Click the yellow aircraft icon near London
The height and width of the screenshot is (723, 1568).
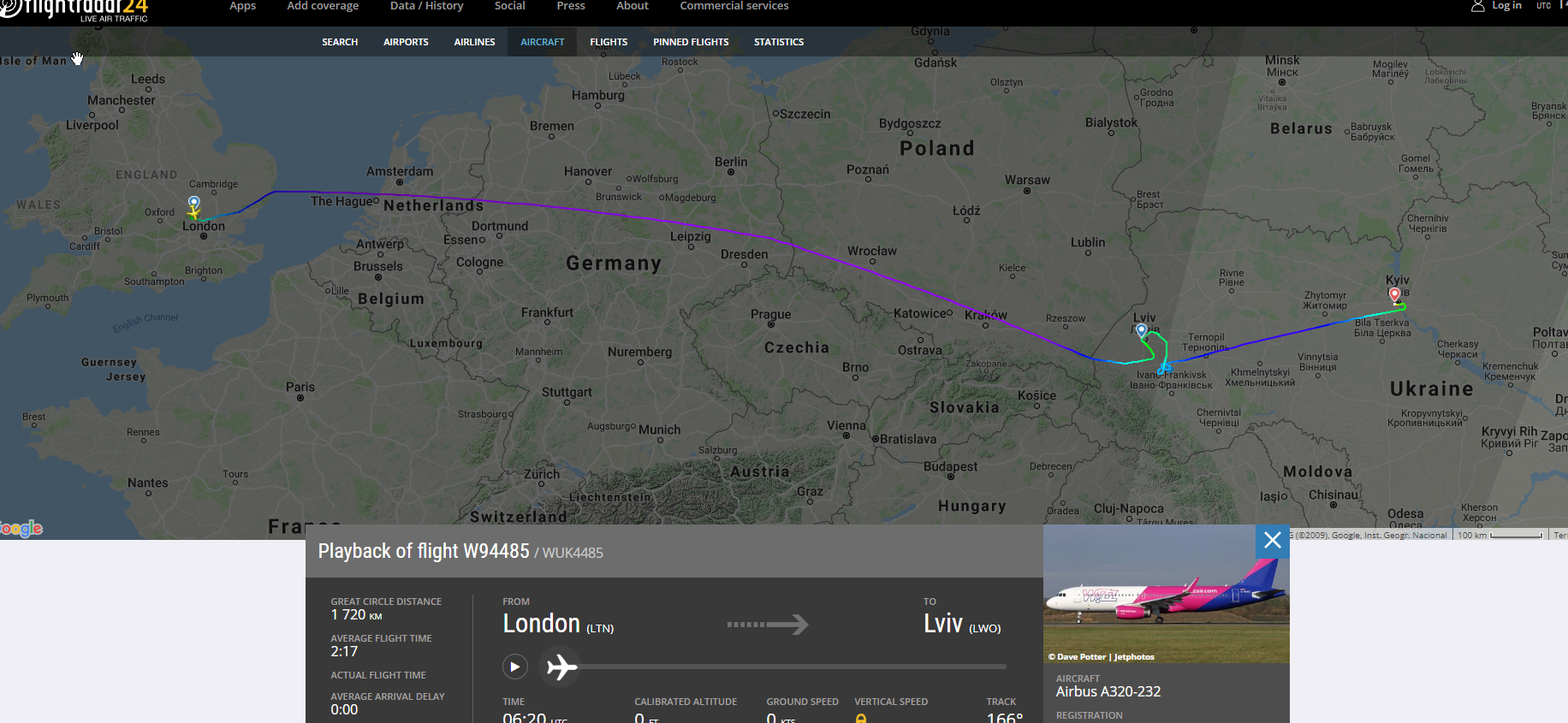(194, 213)
